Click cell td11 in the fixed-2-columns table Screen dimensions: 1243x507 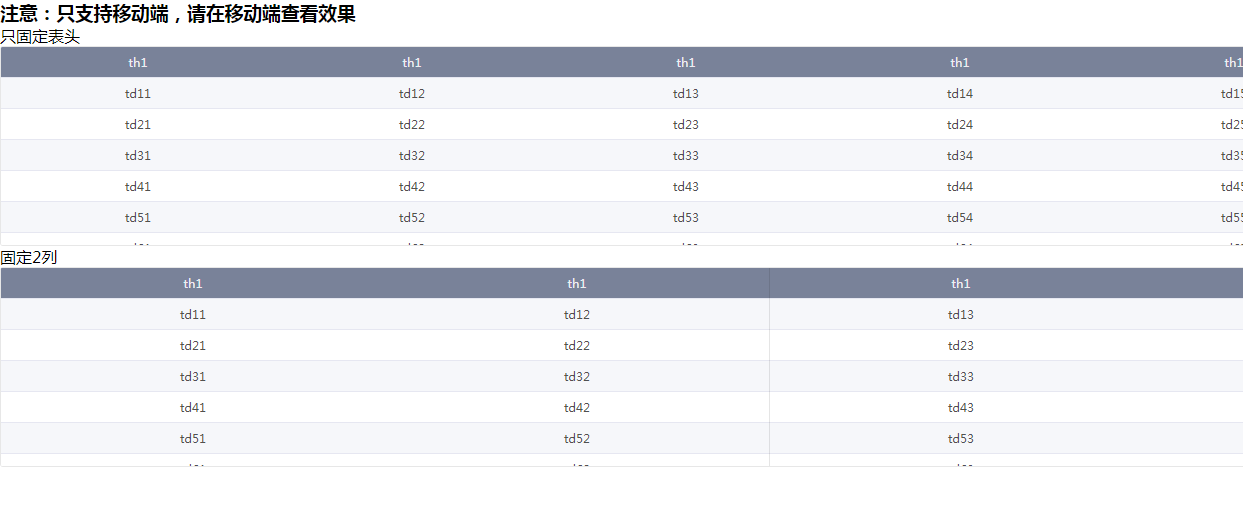[x=193, y=315]
